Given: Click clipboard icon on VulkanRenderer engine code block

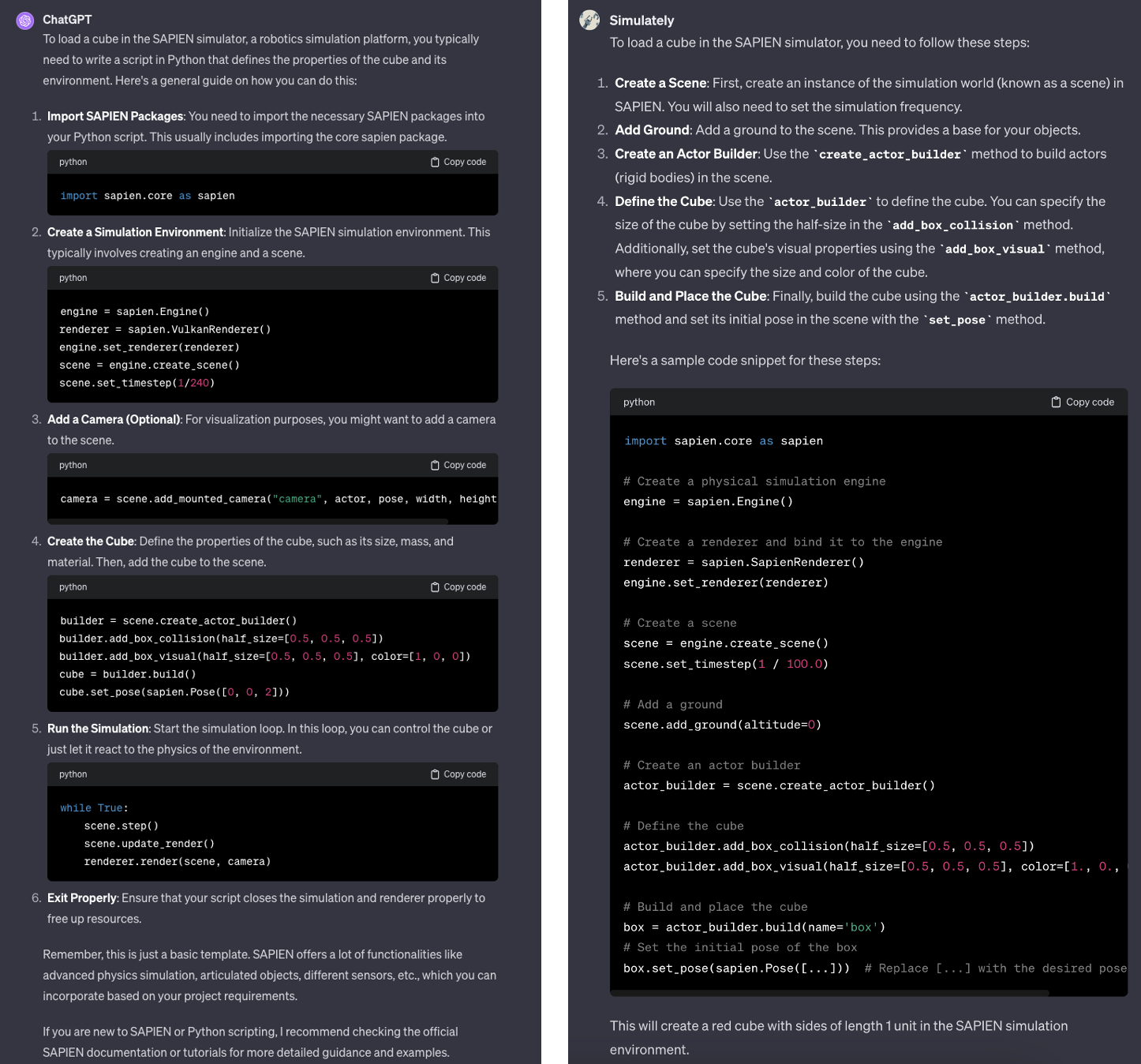Looking at the screenshot, I should point(435,278).
